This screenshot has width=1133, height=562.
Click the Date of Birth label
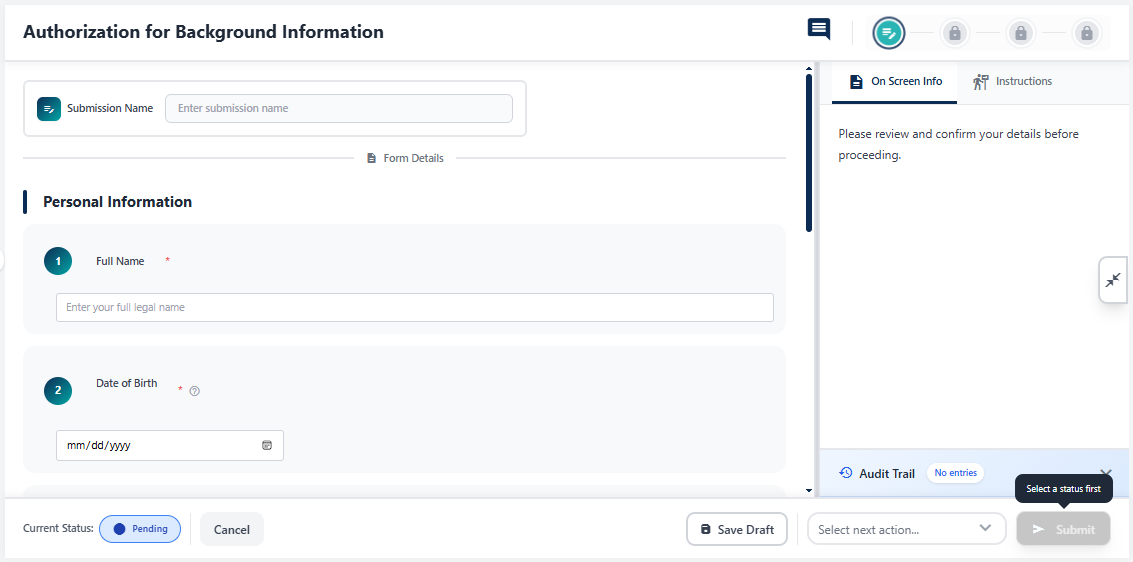click(126, 384)
